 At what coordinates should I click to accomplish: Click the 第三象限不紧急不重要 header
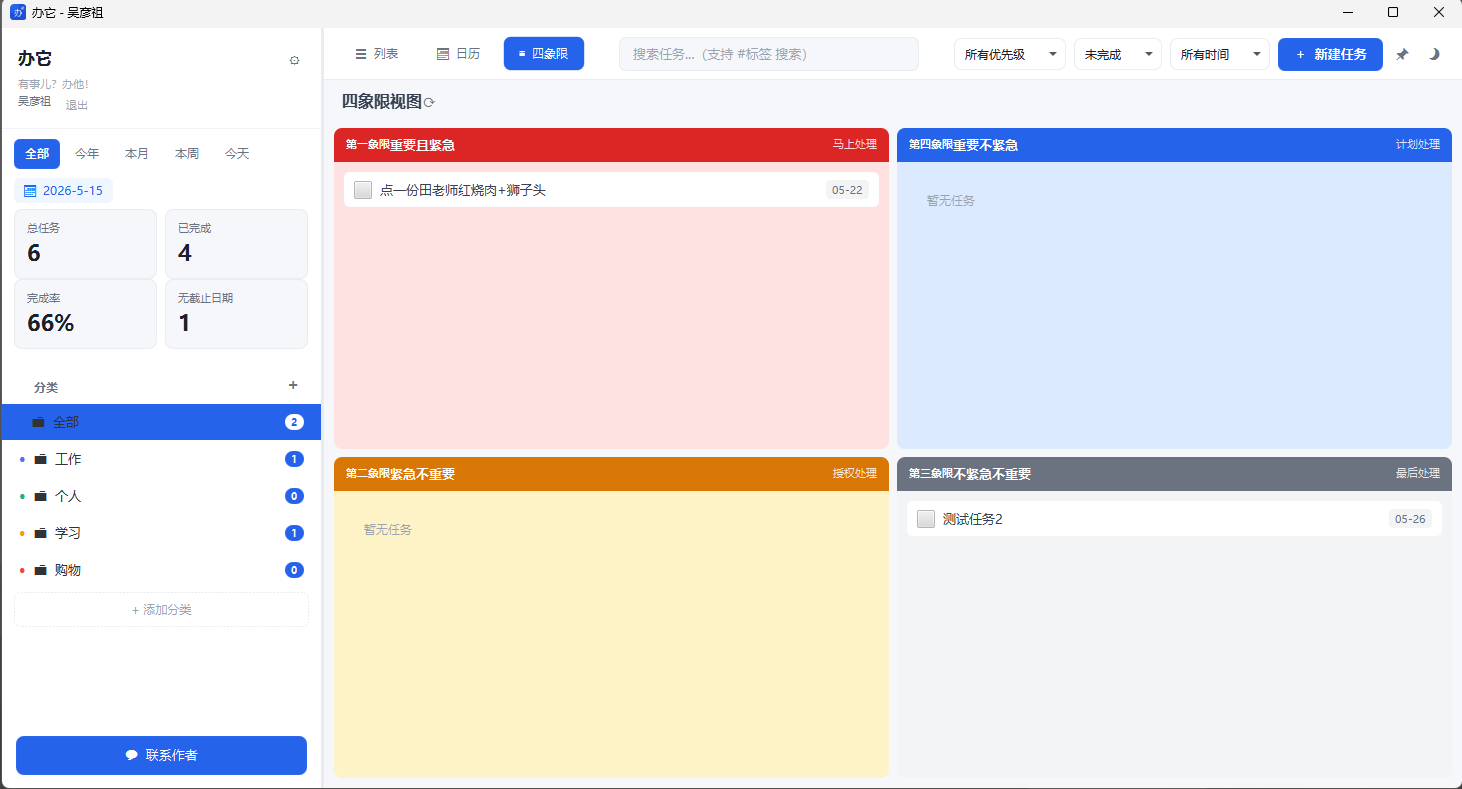(x=1174, y=474)
